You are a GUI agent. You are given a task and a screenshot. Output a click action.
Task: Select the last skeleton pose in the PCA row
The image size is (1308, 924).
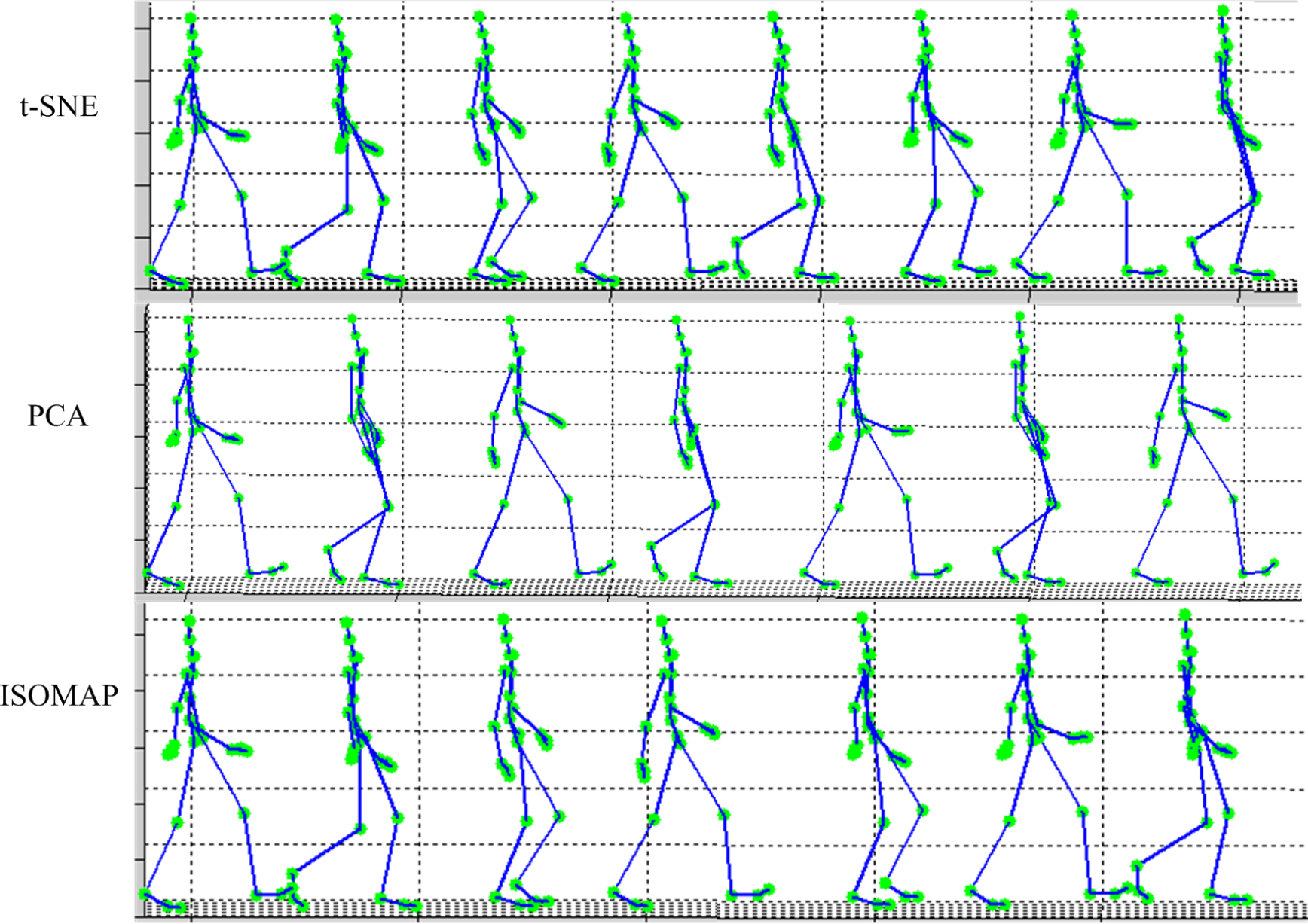click(x=1205, y=450)
